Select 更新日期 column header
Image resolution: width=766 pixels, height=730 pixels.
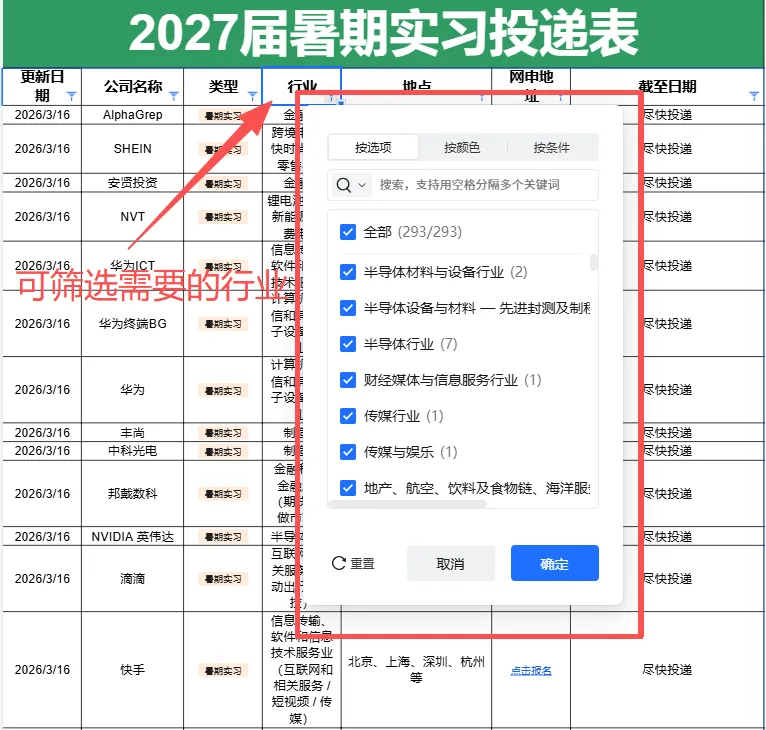pos(42,86)
